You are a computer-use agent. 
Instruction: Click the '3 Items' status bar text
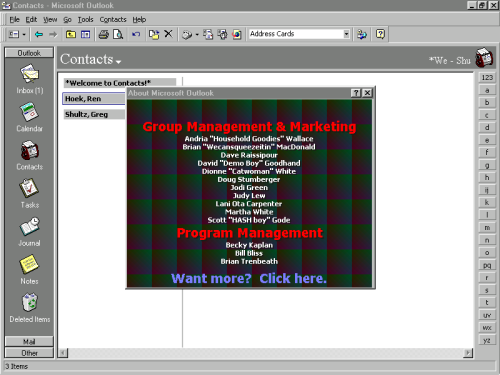(x=17, y=366)
